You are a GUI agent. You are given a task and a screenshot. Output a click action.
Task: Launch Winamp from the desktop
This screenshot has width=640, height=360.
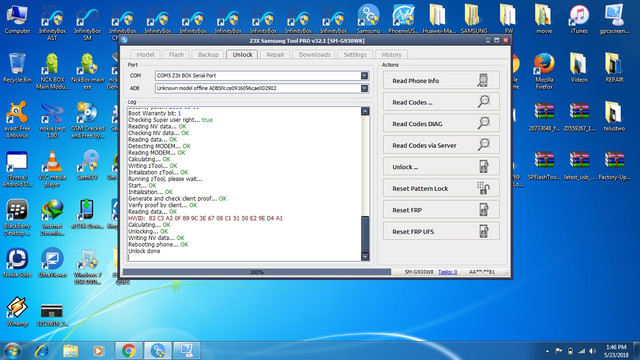17,312
